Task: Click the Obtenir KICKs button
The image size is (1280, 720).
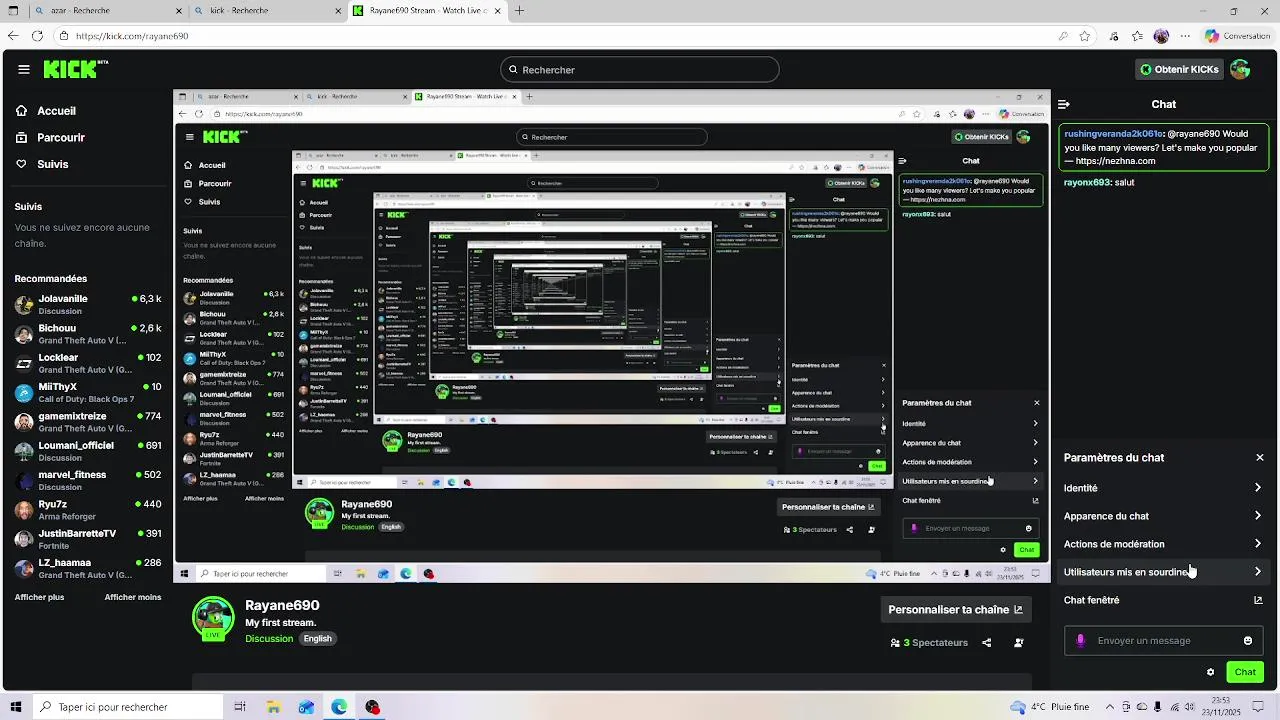Action: pyautogui.click(x=1179, y=70)
